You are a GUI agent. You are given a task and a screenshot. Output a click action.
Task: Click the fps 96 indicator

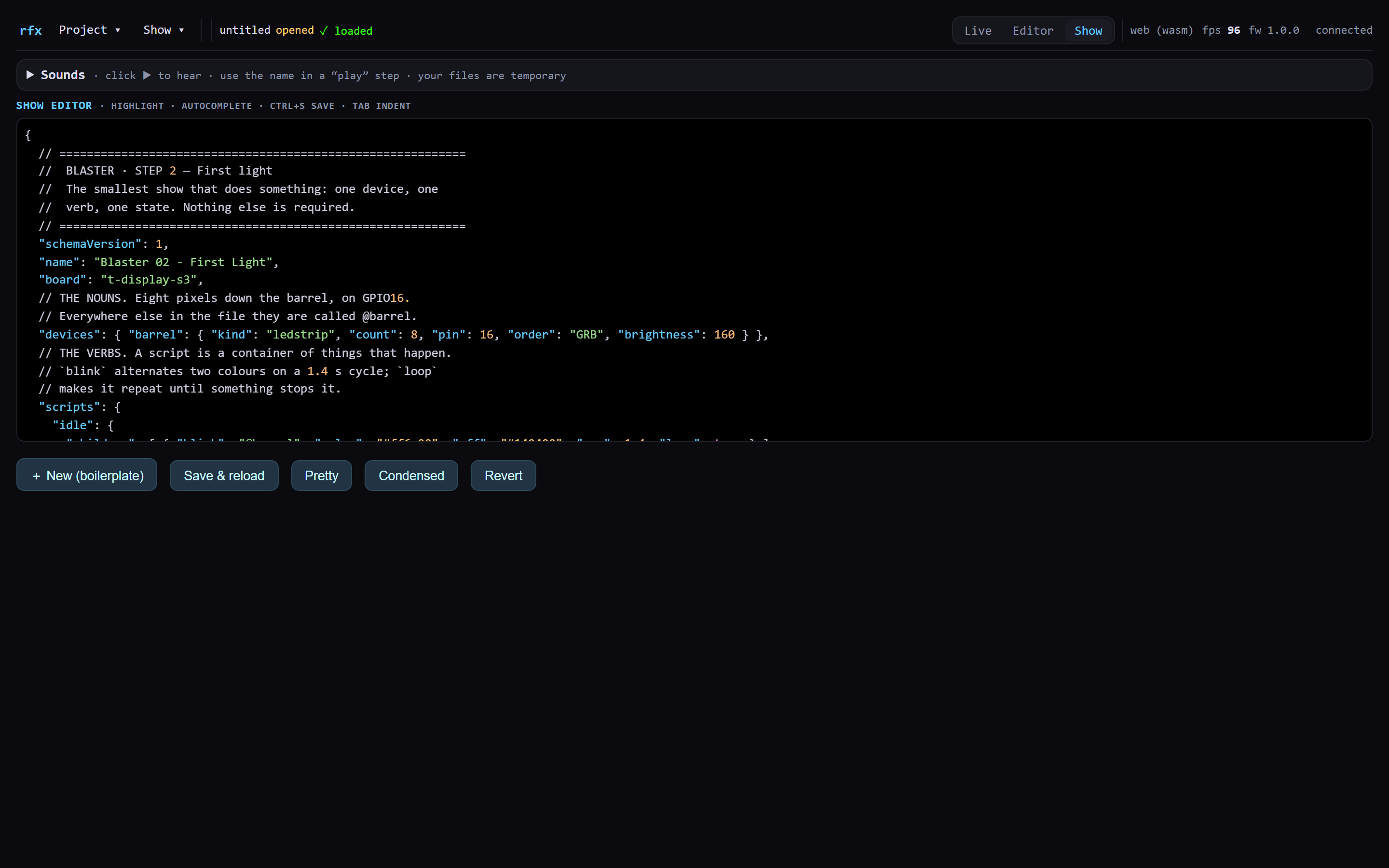[1221, 30]
